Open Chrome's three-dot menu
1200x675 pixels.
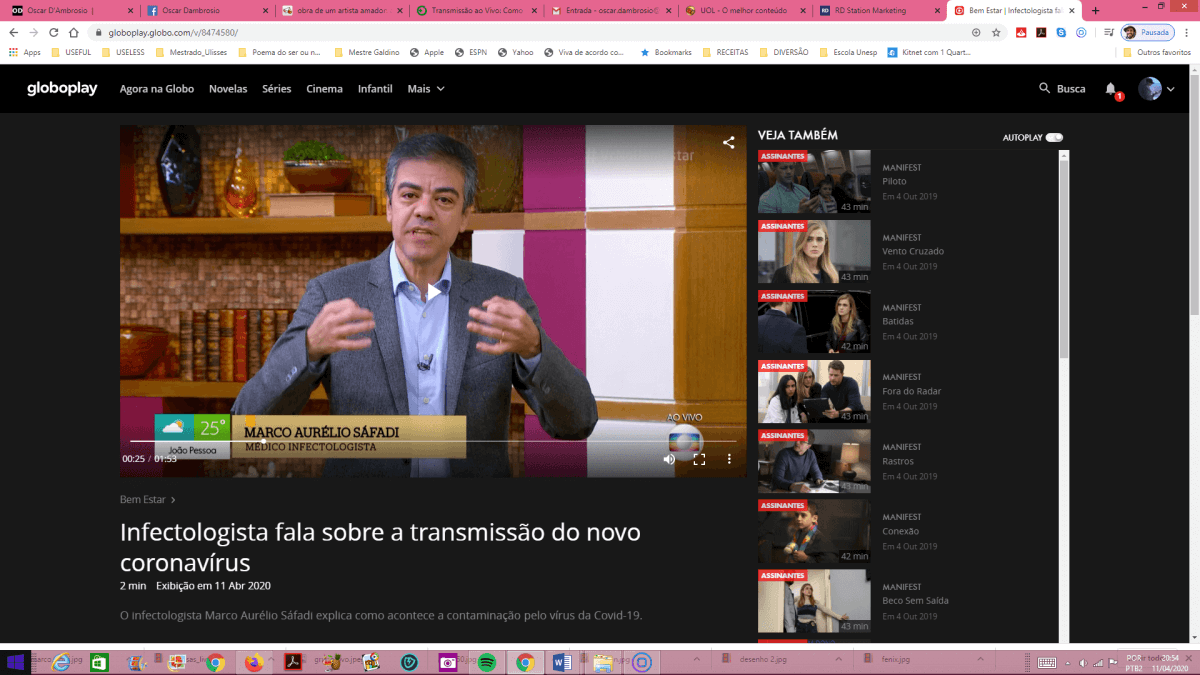[x=1185, y=32]
